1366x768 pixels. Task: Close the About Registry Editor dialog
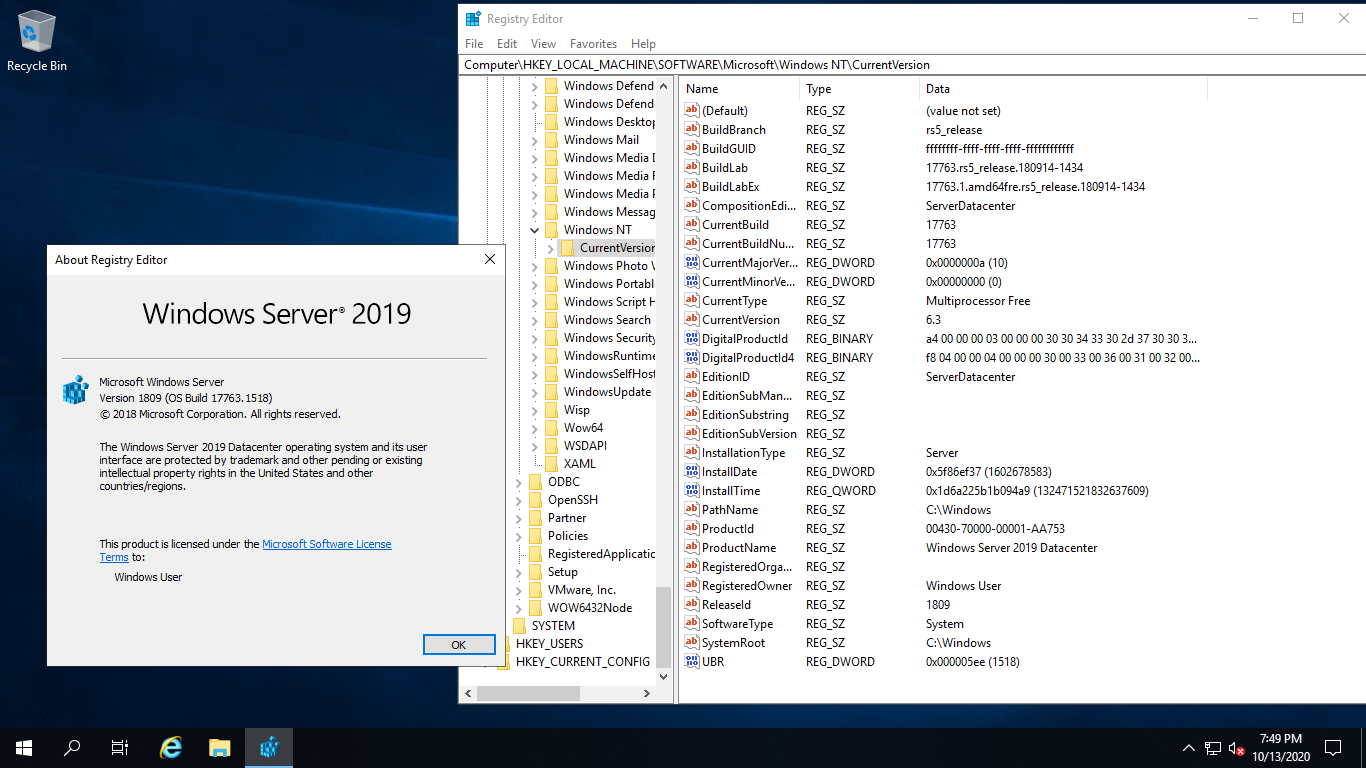(x=490, y=260)
